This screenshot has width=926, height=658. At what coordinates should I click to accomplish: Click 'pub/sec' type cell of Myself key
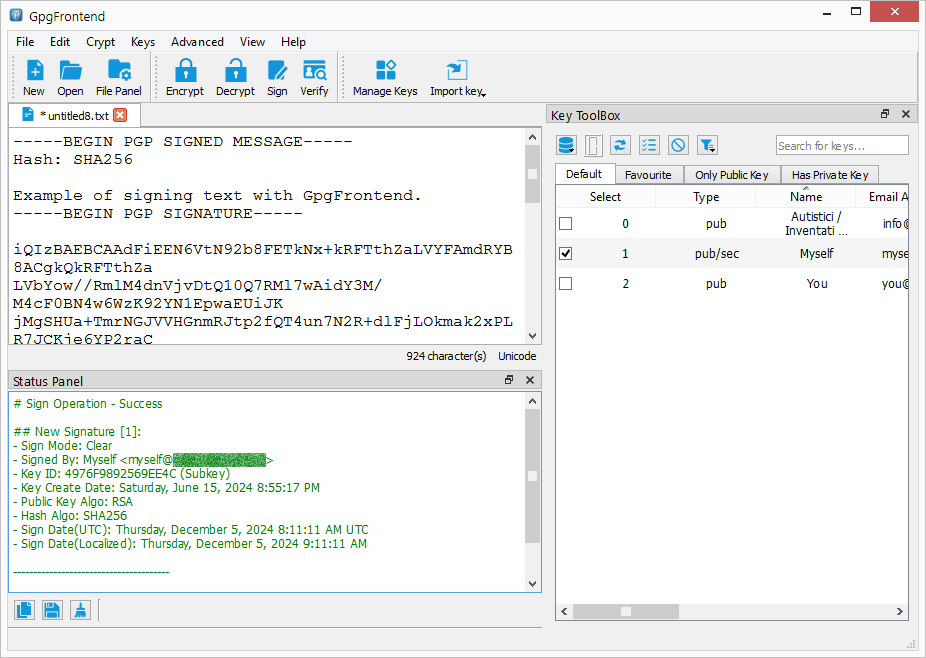point(717,253)
